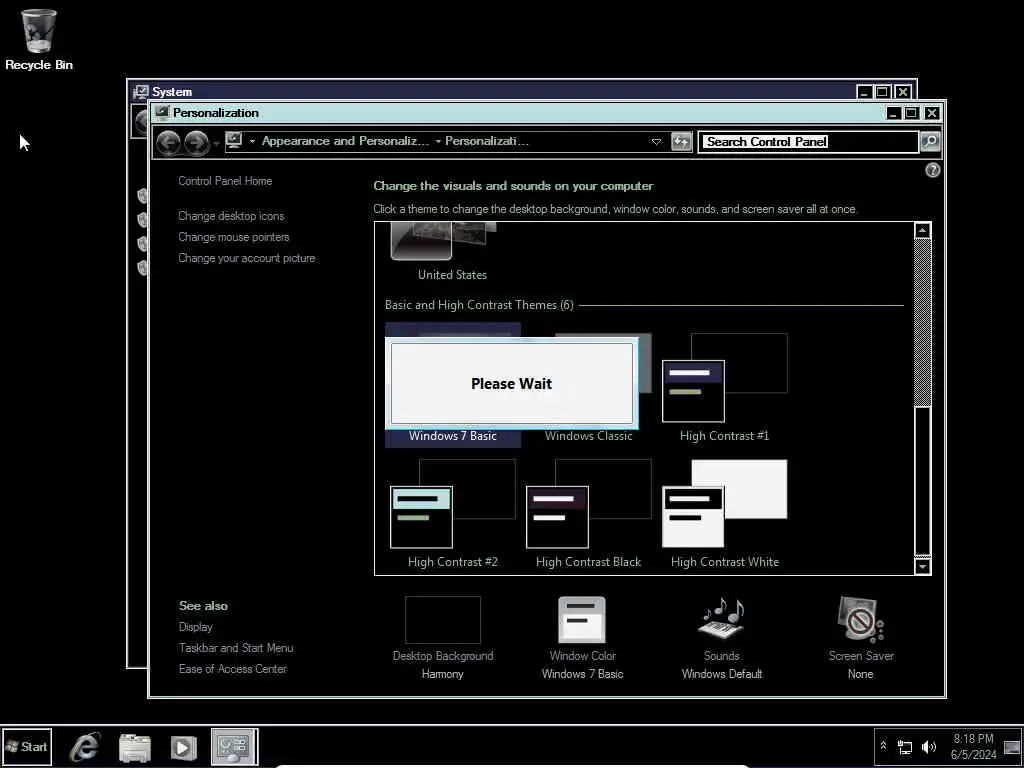Open Ease of Access Center link
This screenshot has width=1024, height=768.
(x=233, y=669)
